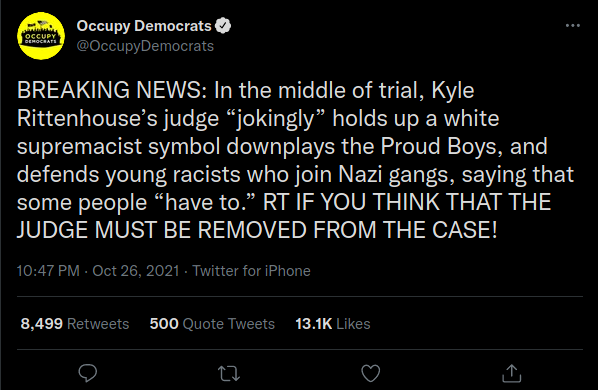Click the 13.1K count figure
This screenshot has width=598, height=390.
[314, 324]
